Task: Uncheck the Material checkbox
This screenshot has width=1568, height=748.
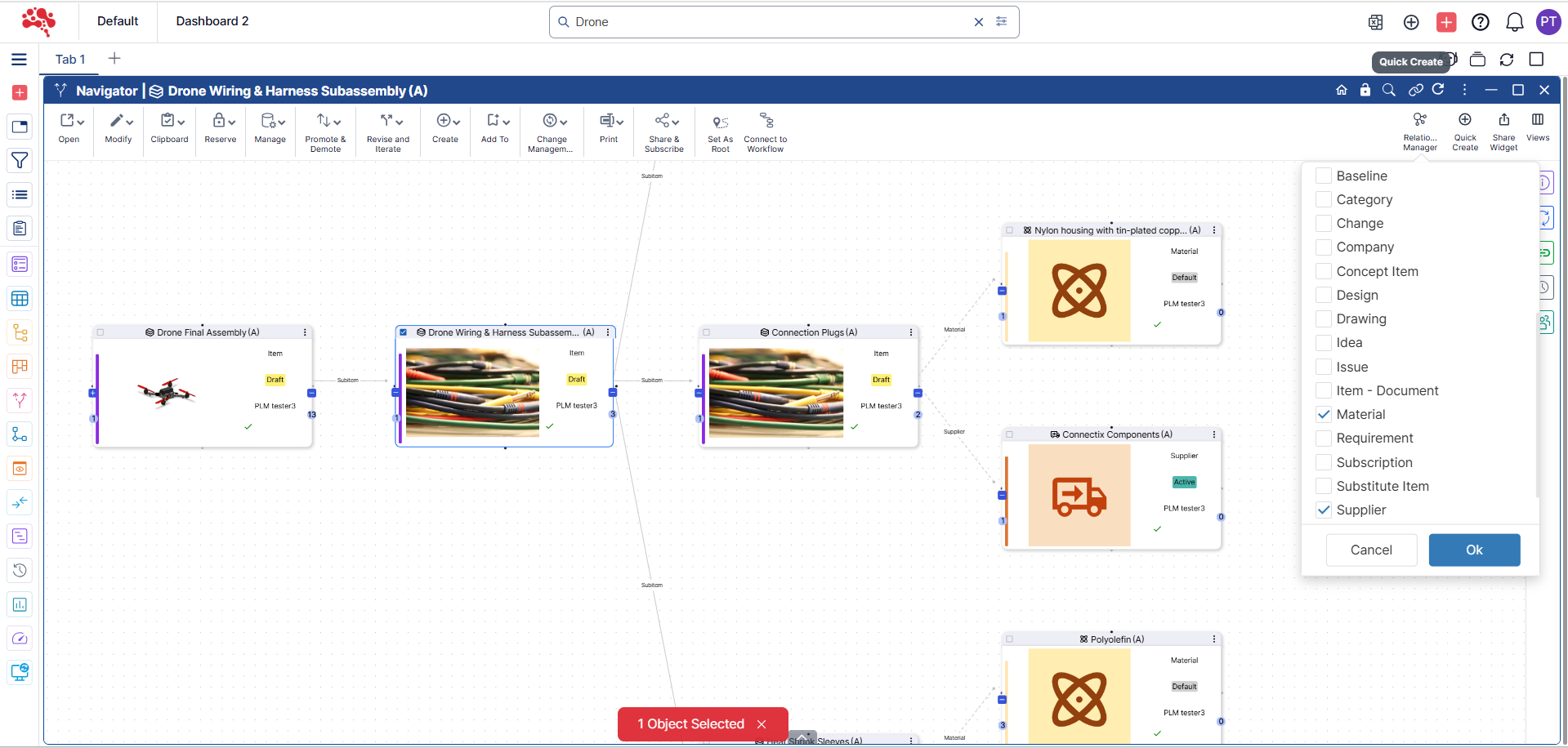Action: [1324, 414]
